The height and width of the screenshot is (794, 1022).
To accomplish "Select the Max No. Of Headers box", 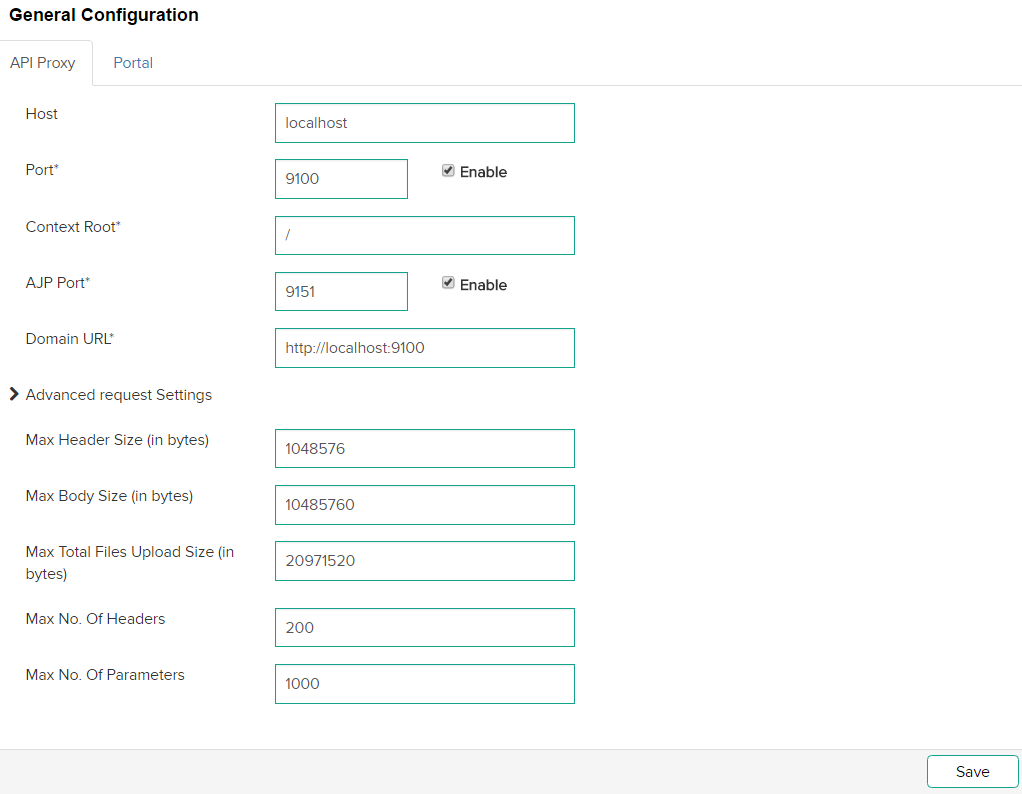I will (424, 627).
